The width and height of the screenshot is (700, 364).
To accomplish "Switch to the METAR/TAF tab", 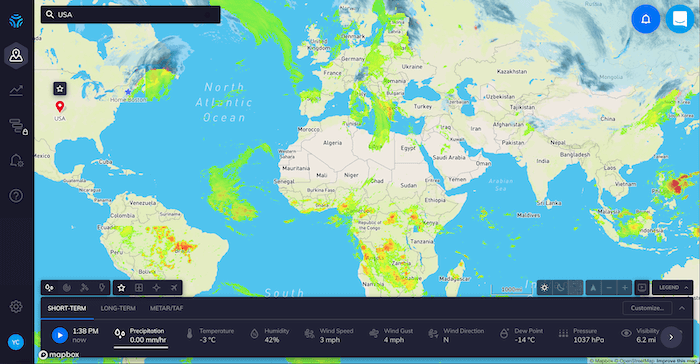I will 167,308.
